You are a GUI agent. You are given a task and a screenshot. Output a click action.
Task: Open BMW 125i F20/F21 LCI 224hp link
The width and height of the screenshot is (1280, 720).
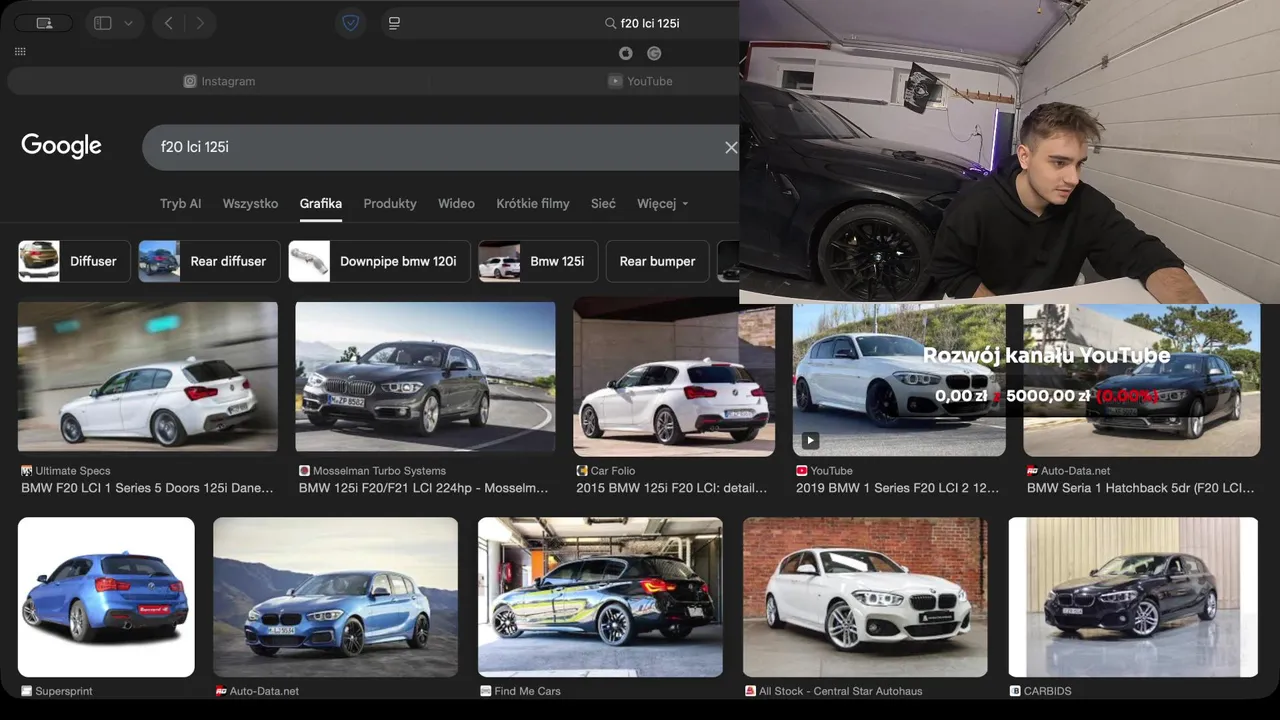pyautogui.click(x=423, y=488)
